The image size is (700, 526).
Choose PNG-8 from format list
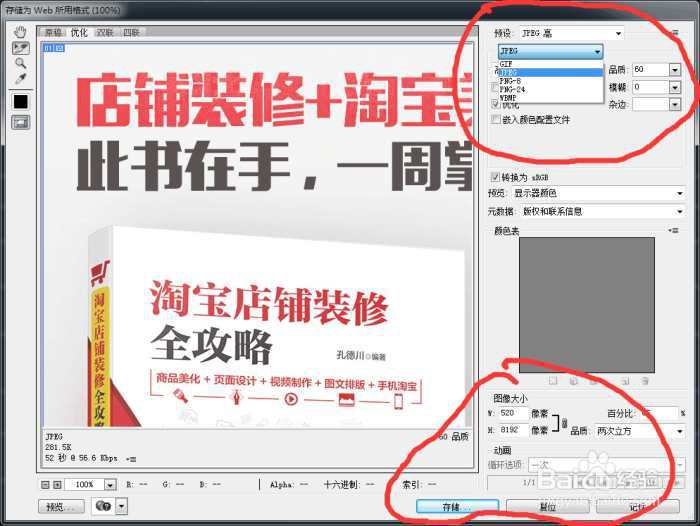pyautogui.click(x=550, y=81)
